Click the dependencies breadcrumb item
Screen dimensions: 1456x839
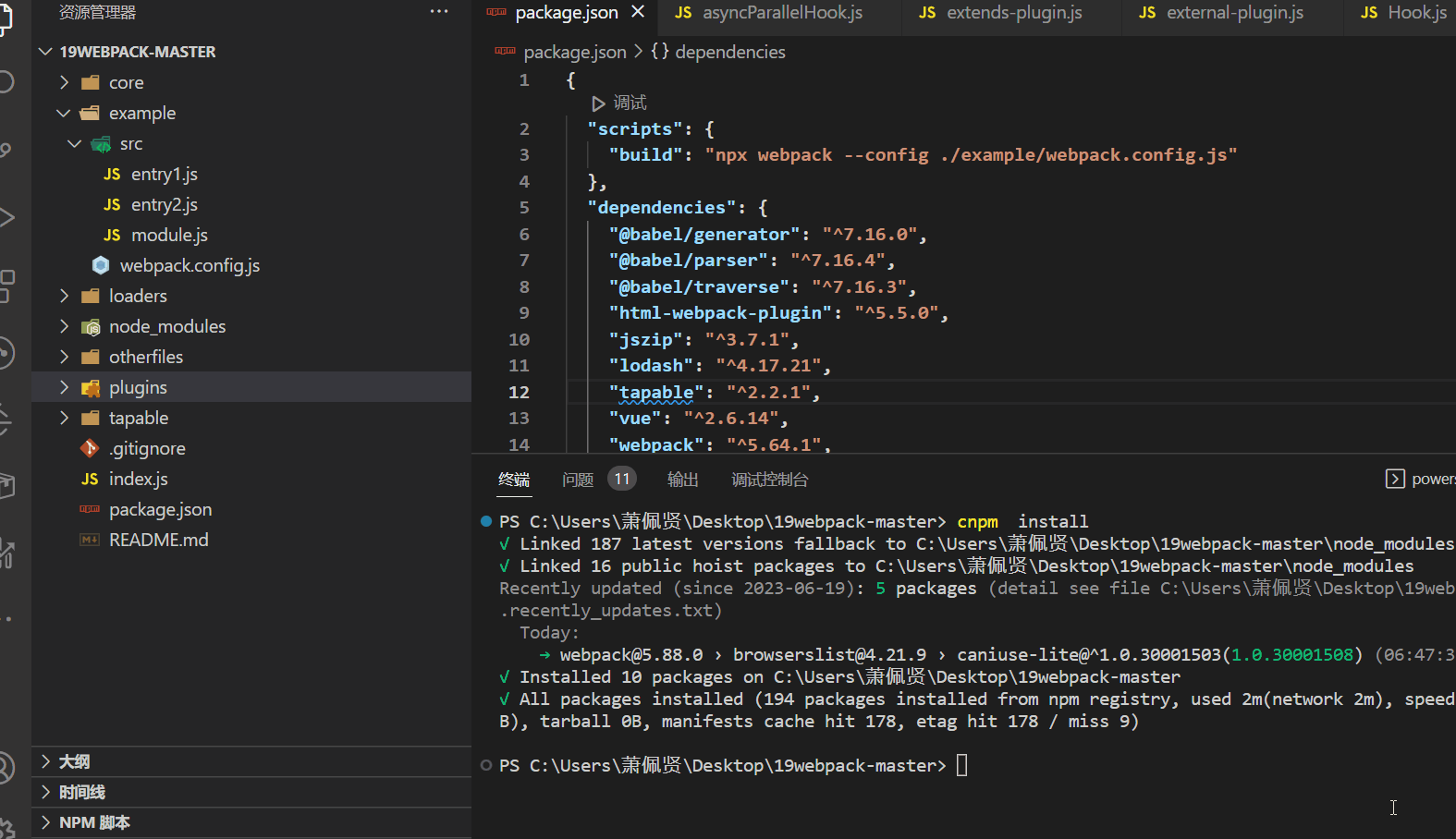pos(729,53)
